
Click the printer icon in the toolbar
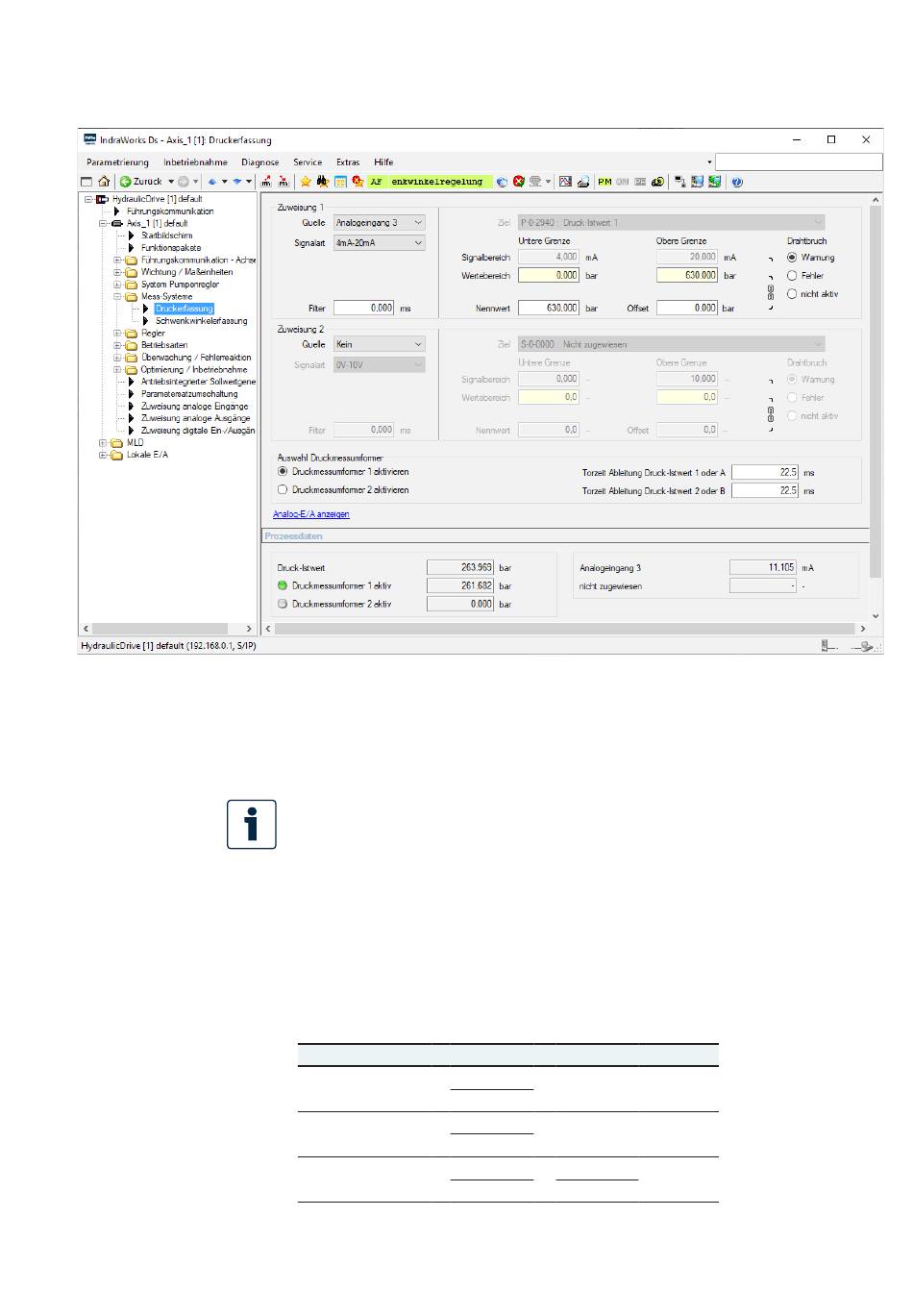582,182
